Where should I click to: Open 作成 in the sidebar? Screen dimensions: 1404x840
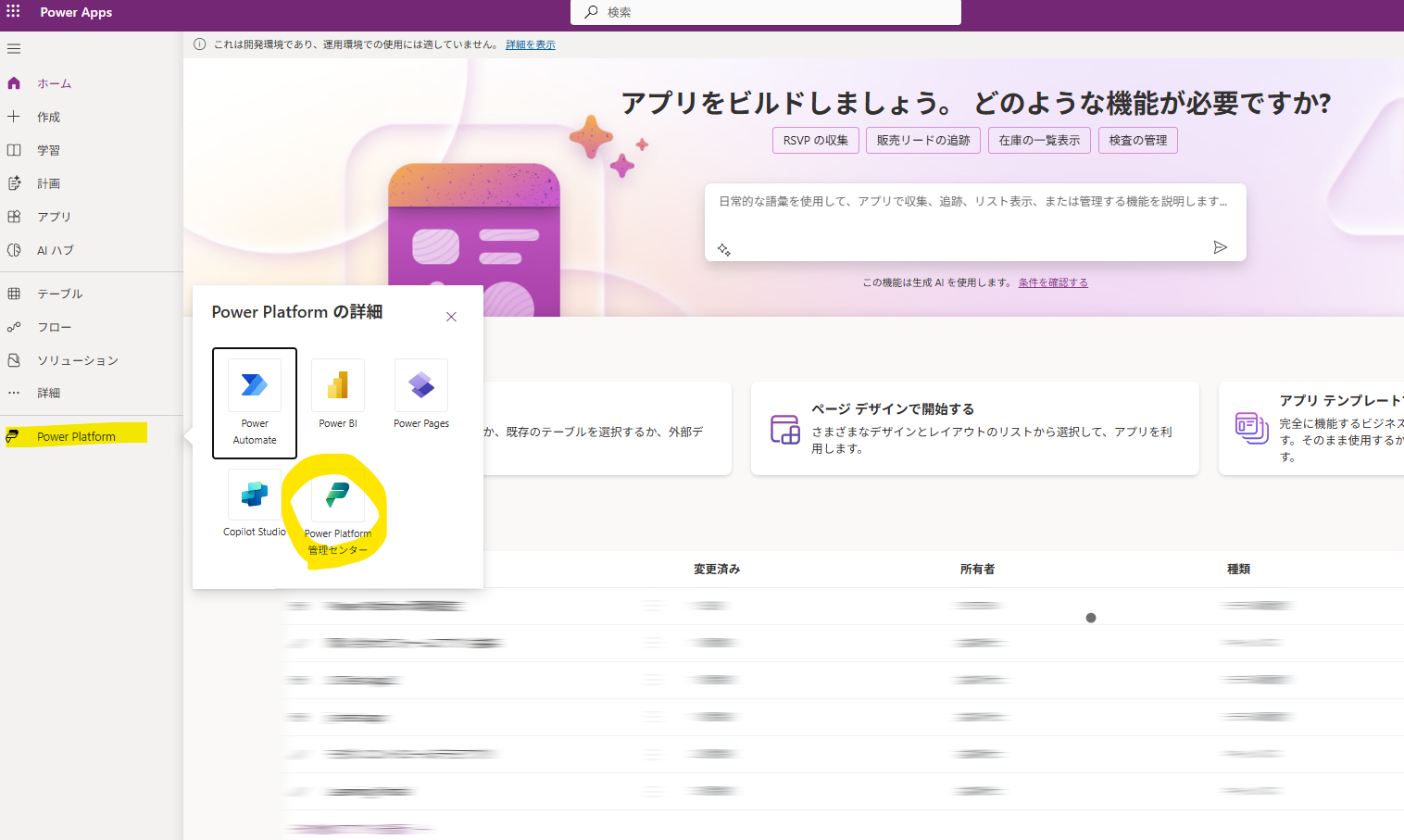pos(91,117)
